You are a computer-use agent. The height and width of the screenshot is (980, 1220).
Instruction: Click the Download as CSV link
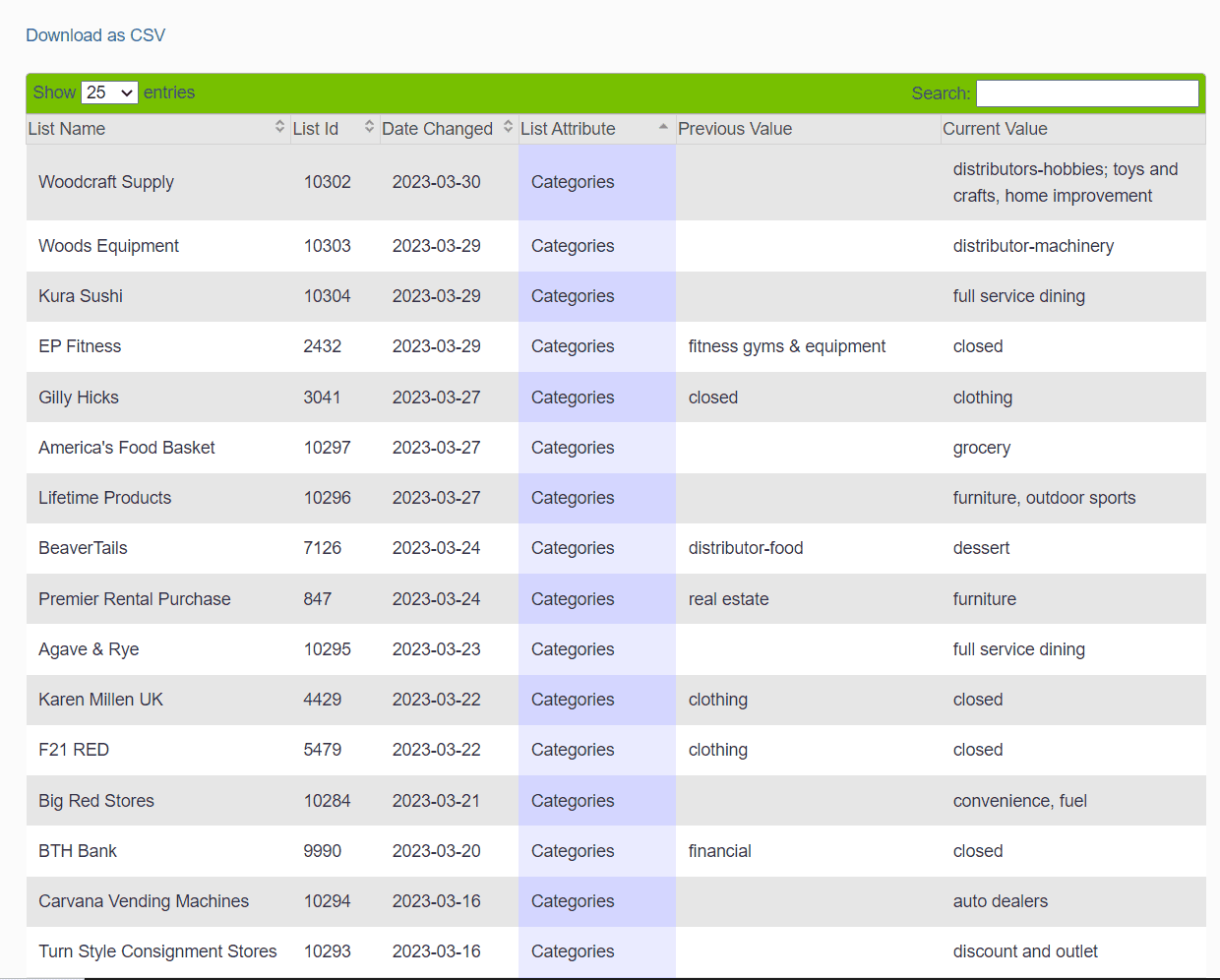(x=95, y=35)
